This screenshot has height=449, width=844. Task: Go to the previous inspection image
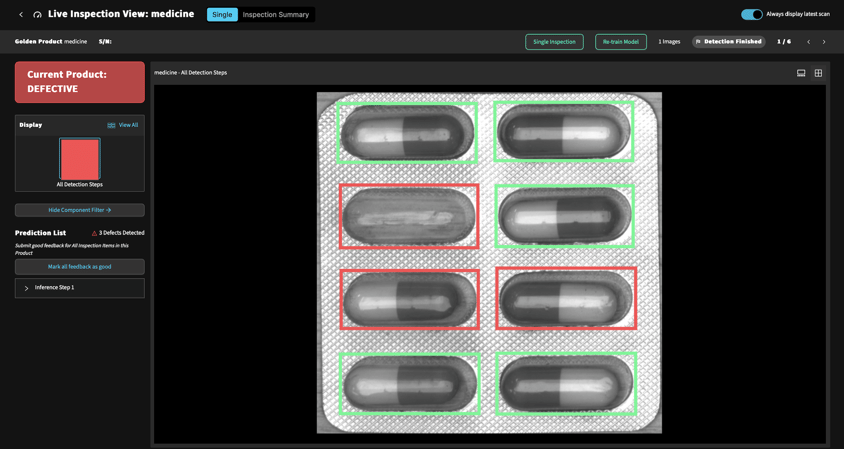pyautogui.click(x=809, y=42)
